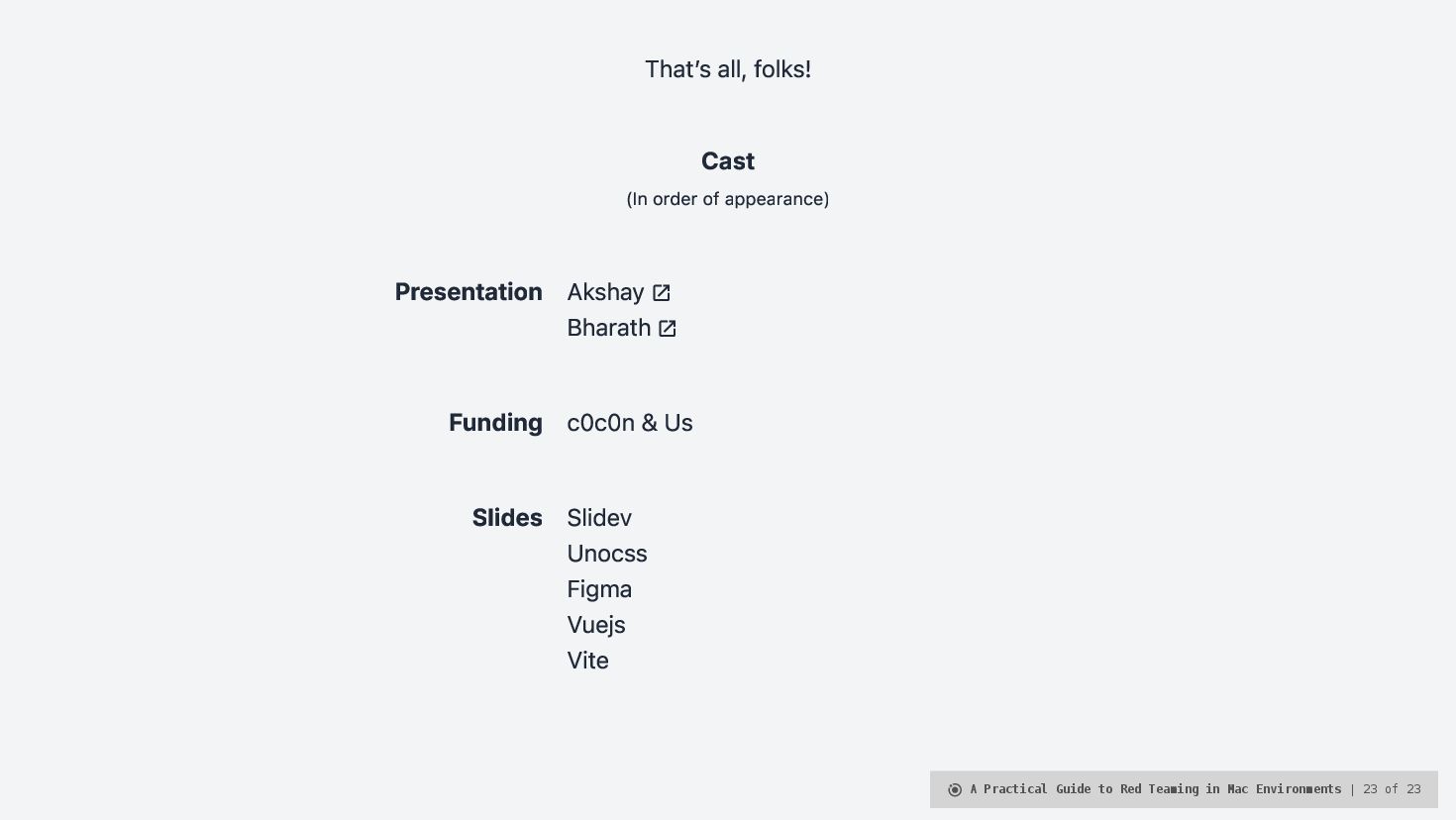
Task: Select the Vuejs credit entry
Action: coord(596,625)
